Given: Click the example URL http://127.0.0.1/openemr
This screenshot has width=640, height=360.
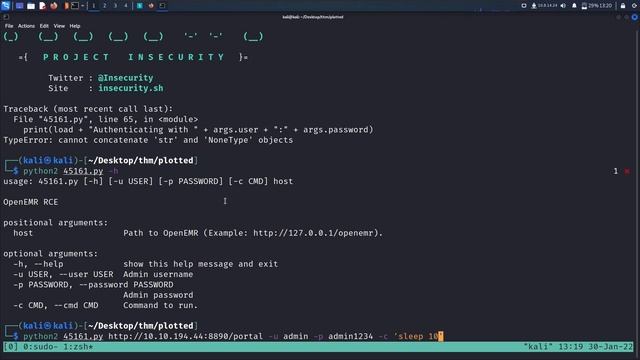Looking at the screenshot, I should 313,233.
